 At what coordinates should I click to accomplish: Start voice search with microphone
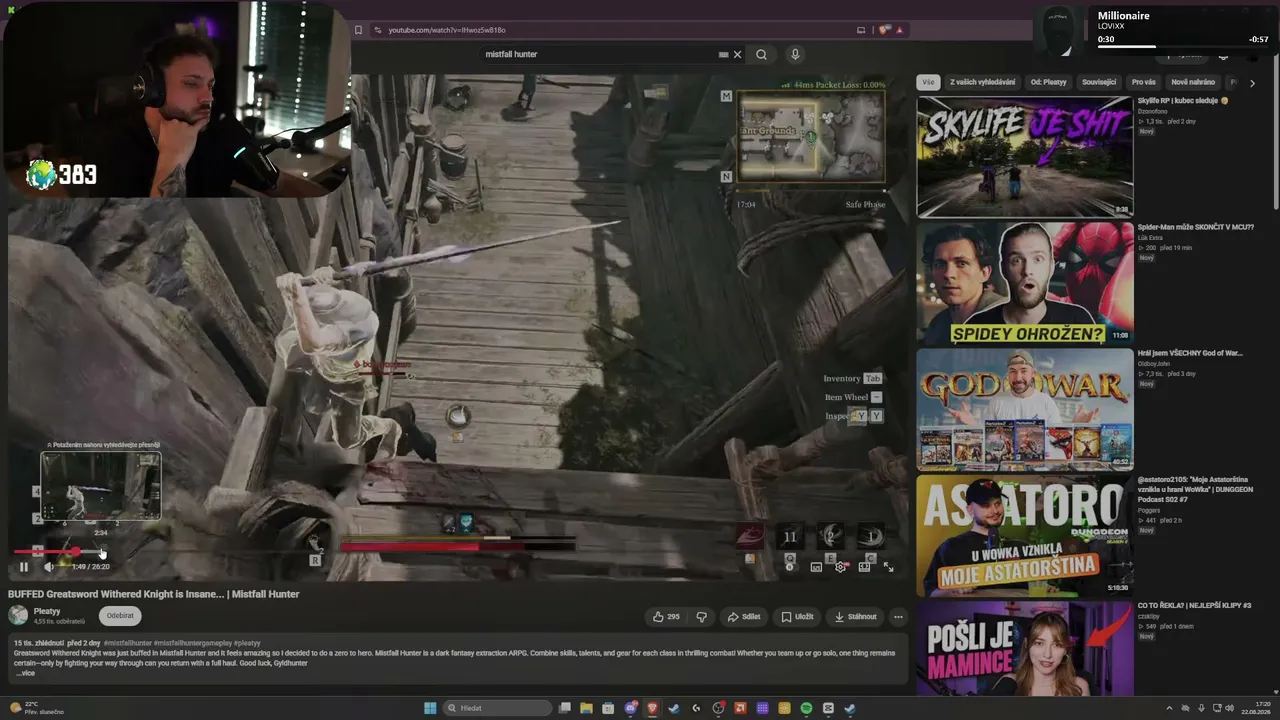[795, 55]
